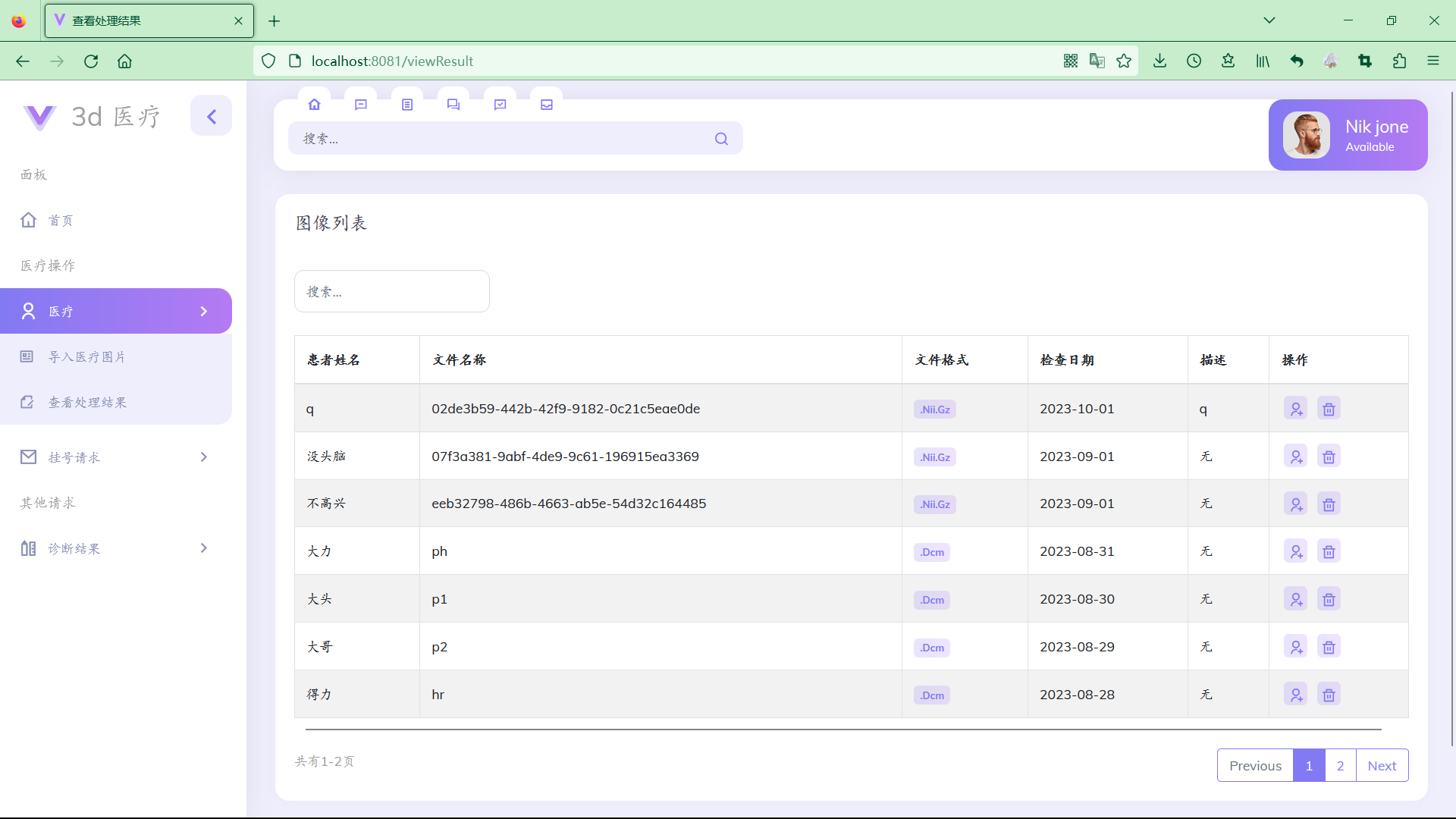This screenshot has width=1456, height=819.
Task: Expand the 挂号请求 sidebar menu
Action: 116,457
